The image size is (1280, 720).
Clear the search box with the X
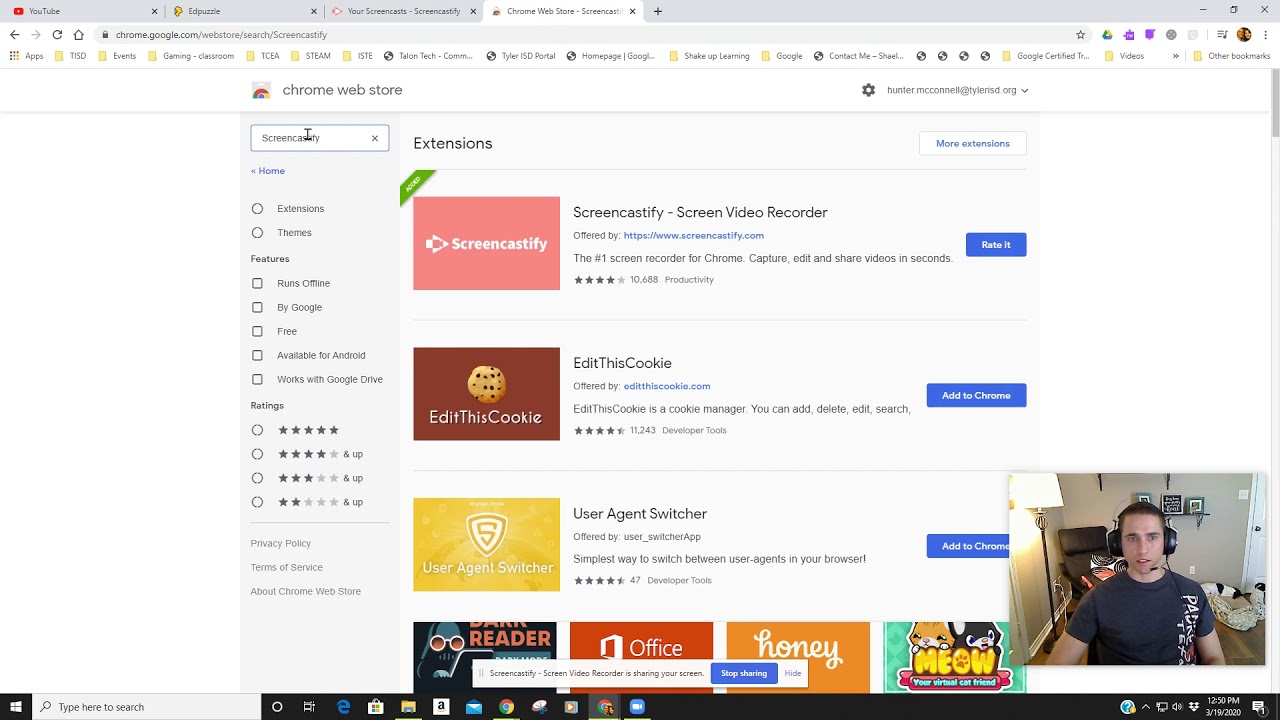(375, 138)
